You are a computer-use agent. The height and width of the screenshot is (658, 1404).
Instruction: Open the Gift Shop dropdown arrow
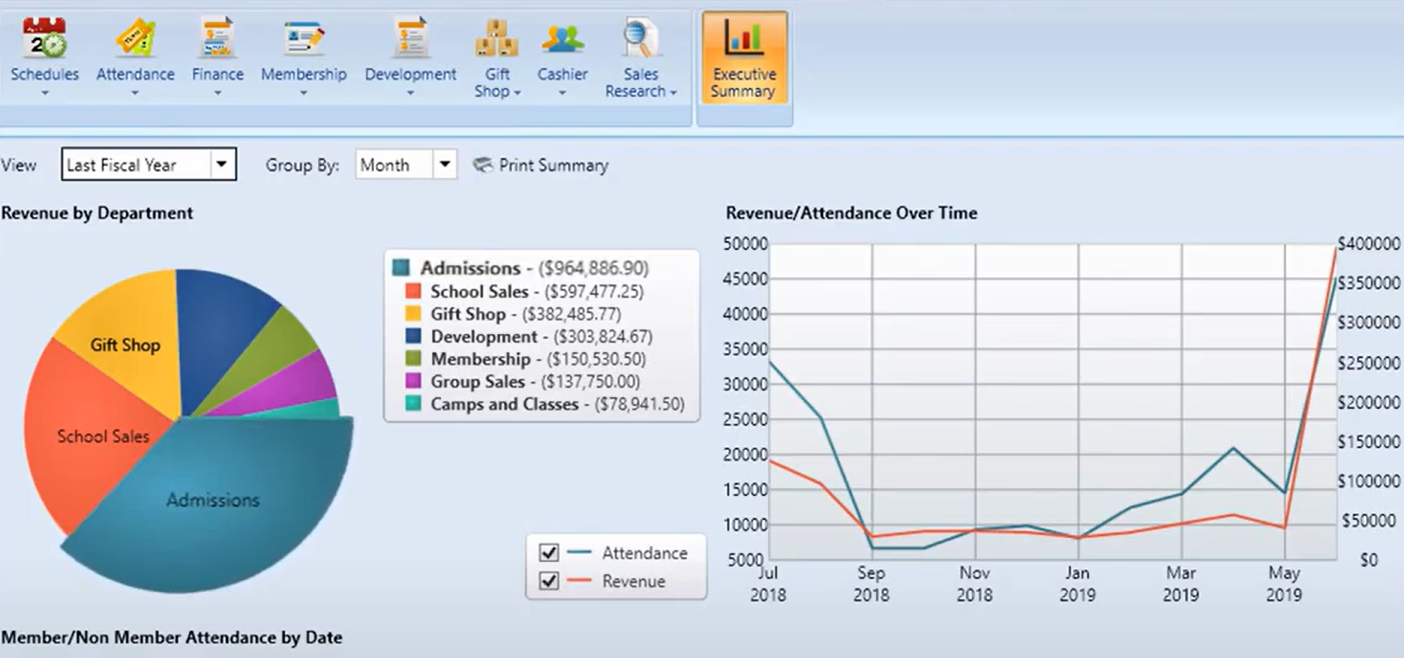[x=518, y=92]
